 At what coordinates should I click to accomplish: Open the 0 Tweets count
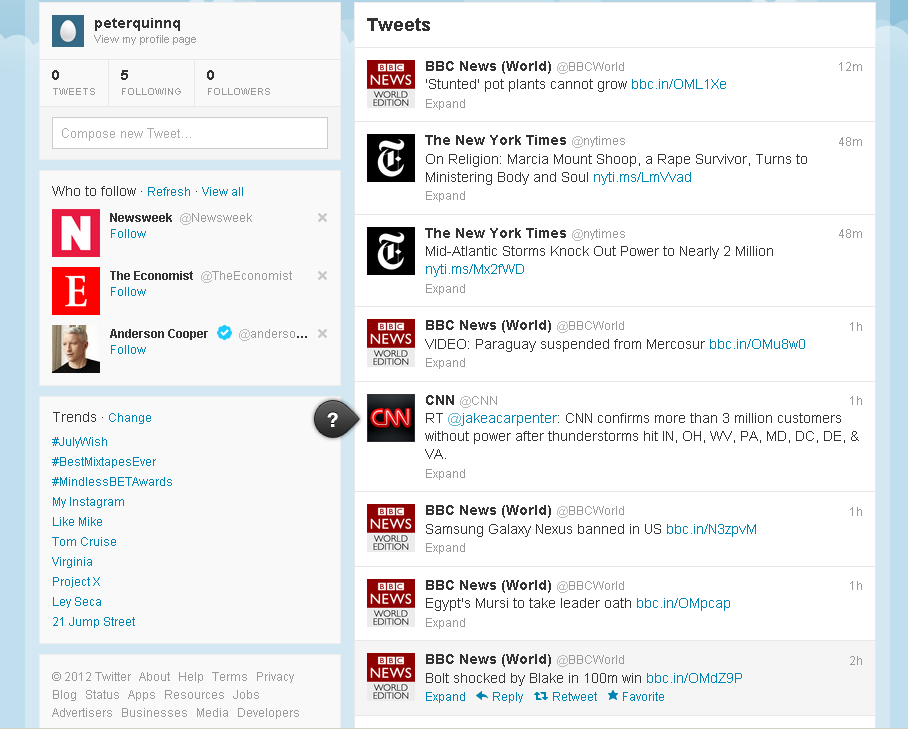tap(74, 83)
